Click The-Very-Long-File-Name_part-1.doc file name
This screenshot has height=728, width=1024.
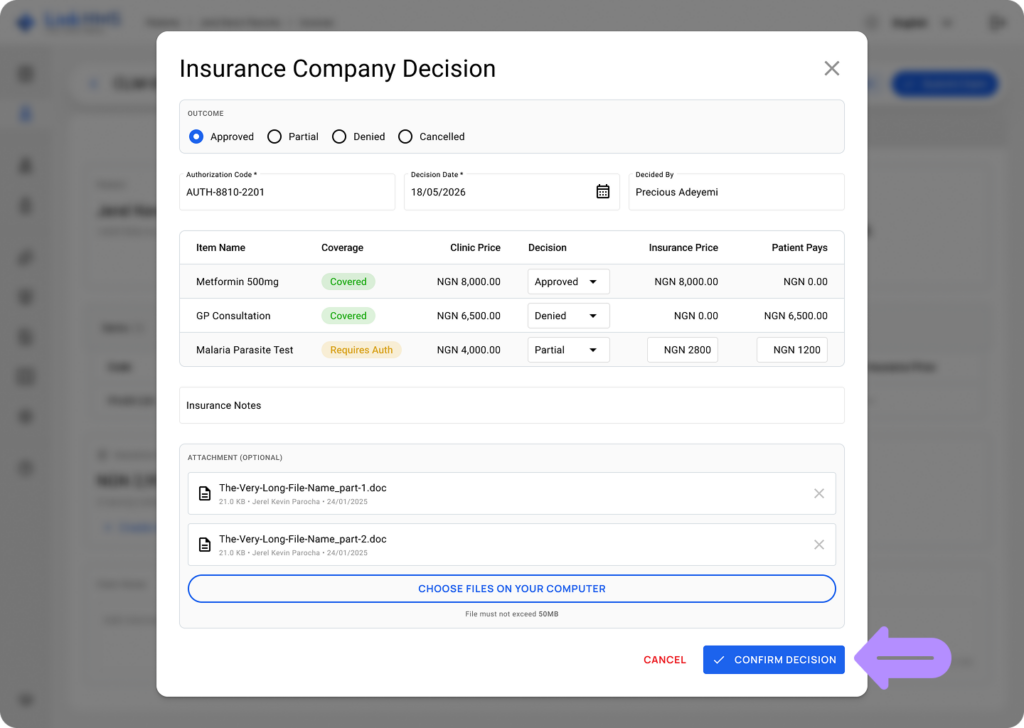[x=302, y=488]
